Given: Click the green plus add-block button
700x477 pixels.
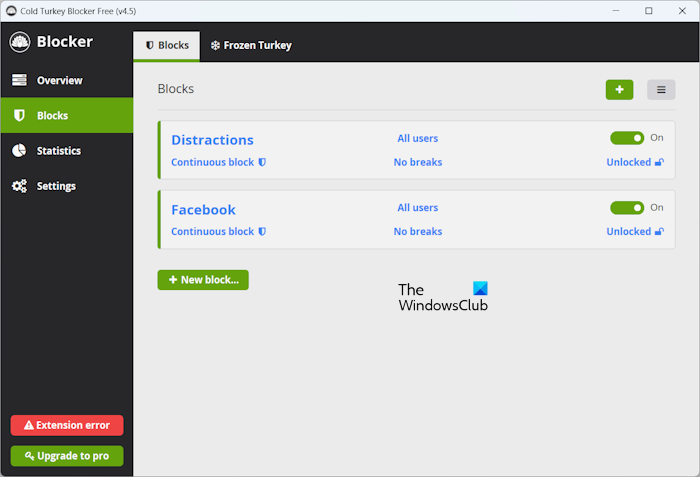Looking at the screenshot, I should coord(619,90).
